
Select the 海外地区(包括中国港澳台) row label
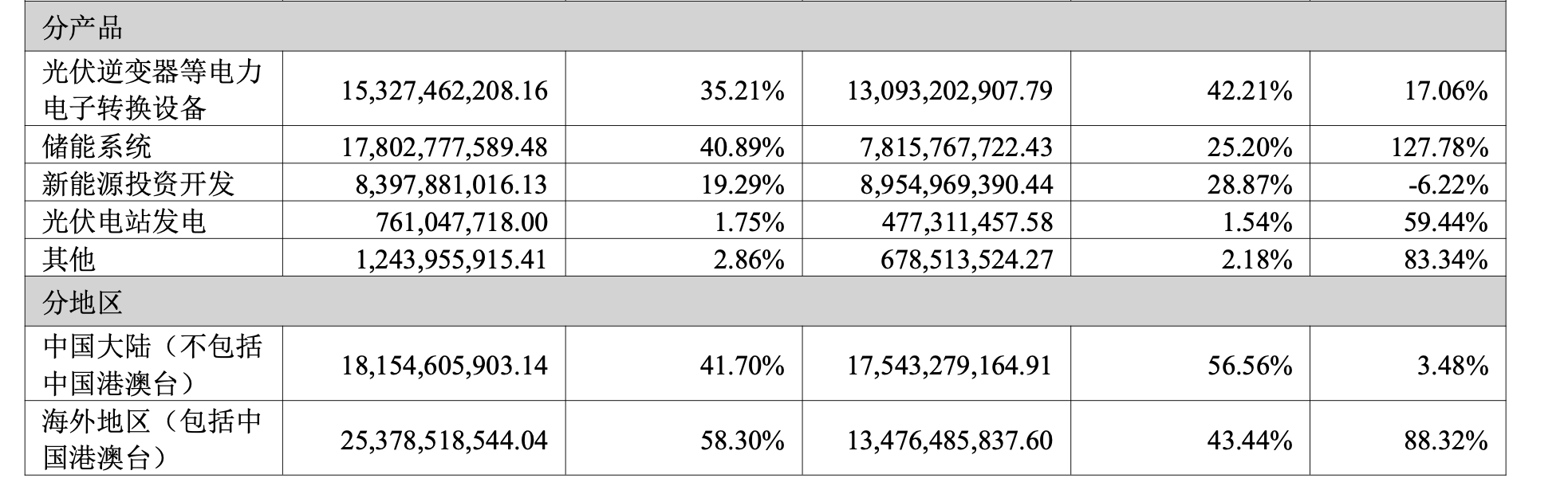coord(152,440)
